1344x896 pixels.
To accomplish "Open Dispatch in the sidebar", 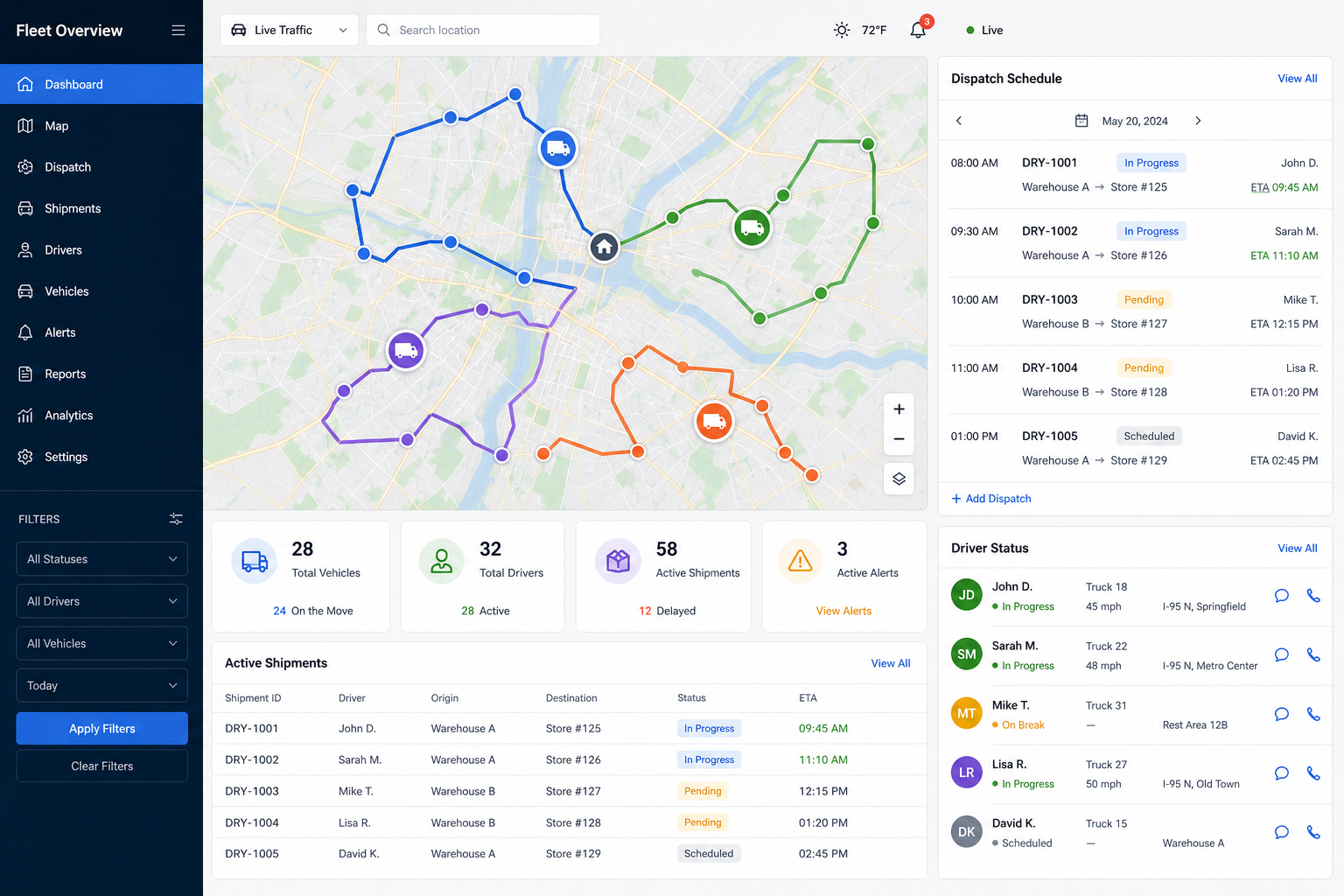I will tap(101, 167).
